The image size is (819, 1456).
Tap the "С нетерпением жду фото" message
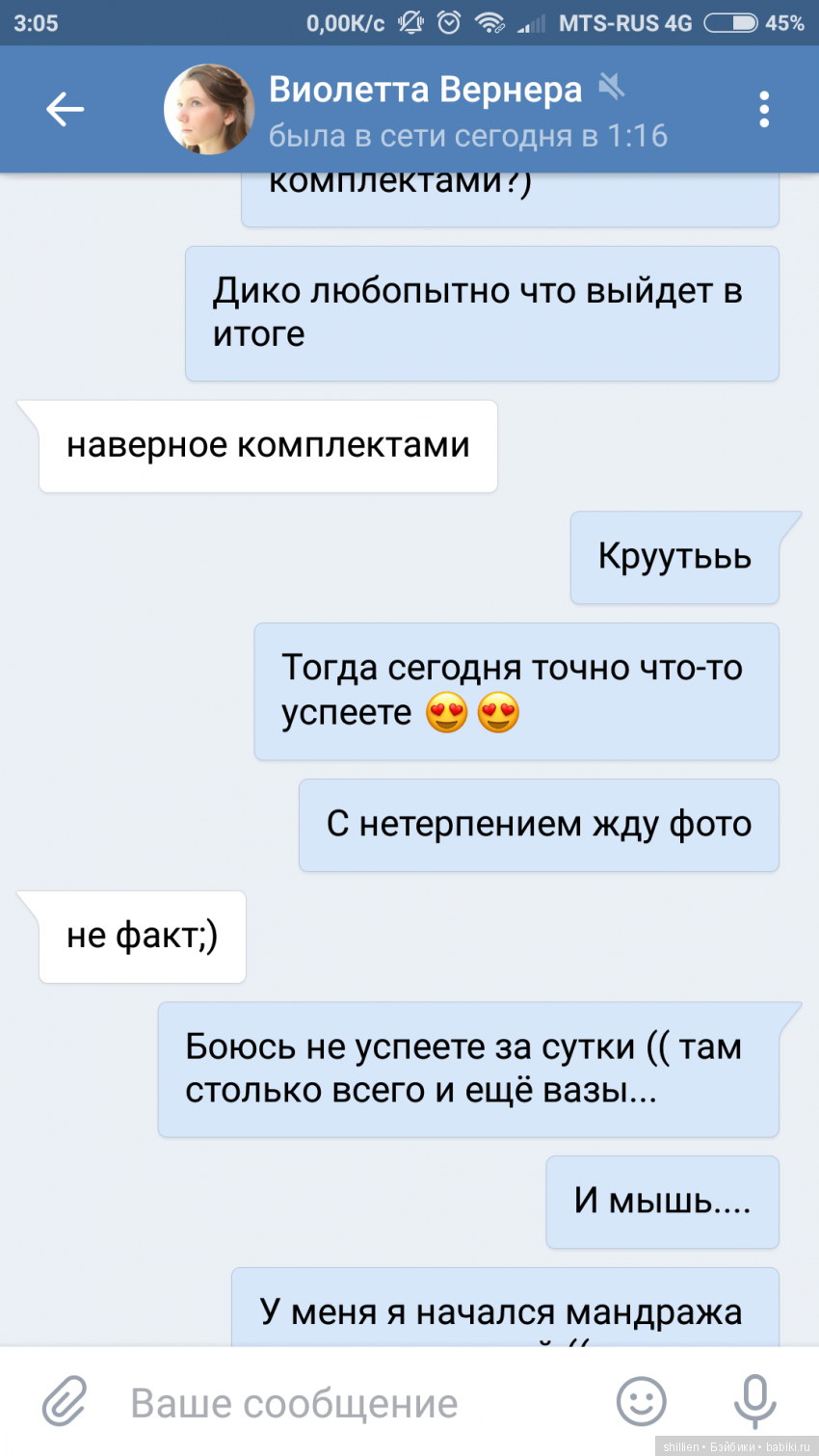[539, 826]
